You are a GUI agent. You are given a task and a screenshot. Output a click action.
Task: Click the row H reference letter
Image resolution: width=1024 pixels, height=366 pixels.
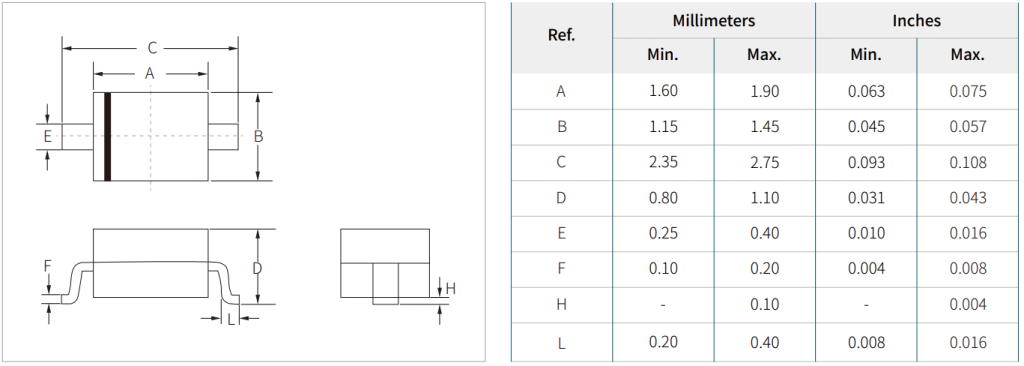(x=562, y=305)
